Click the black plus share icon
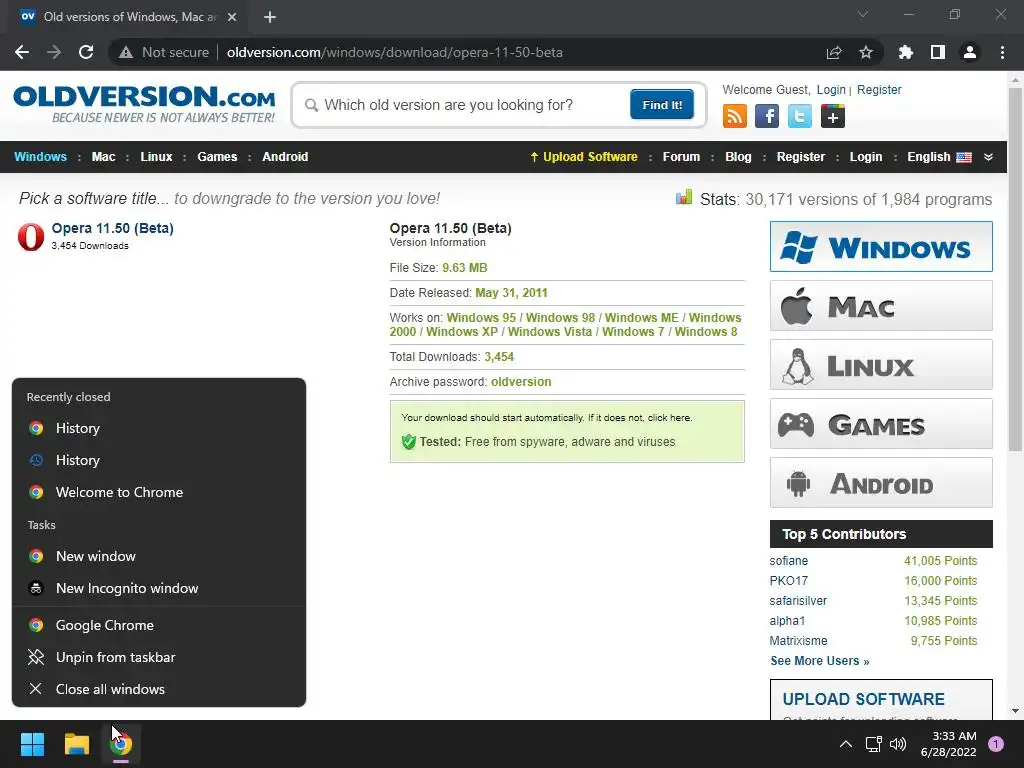This screenshot has height=768, width=1024. click(x=832, y=116)
